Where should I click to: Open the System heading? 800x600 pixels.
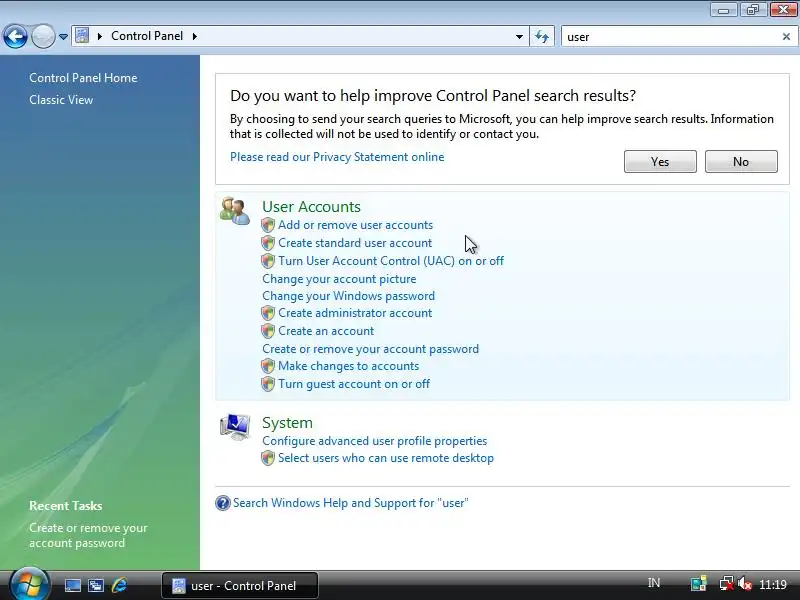(287, 423)
